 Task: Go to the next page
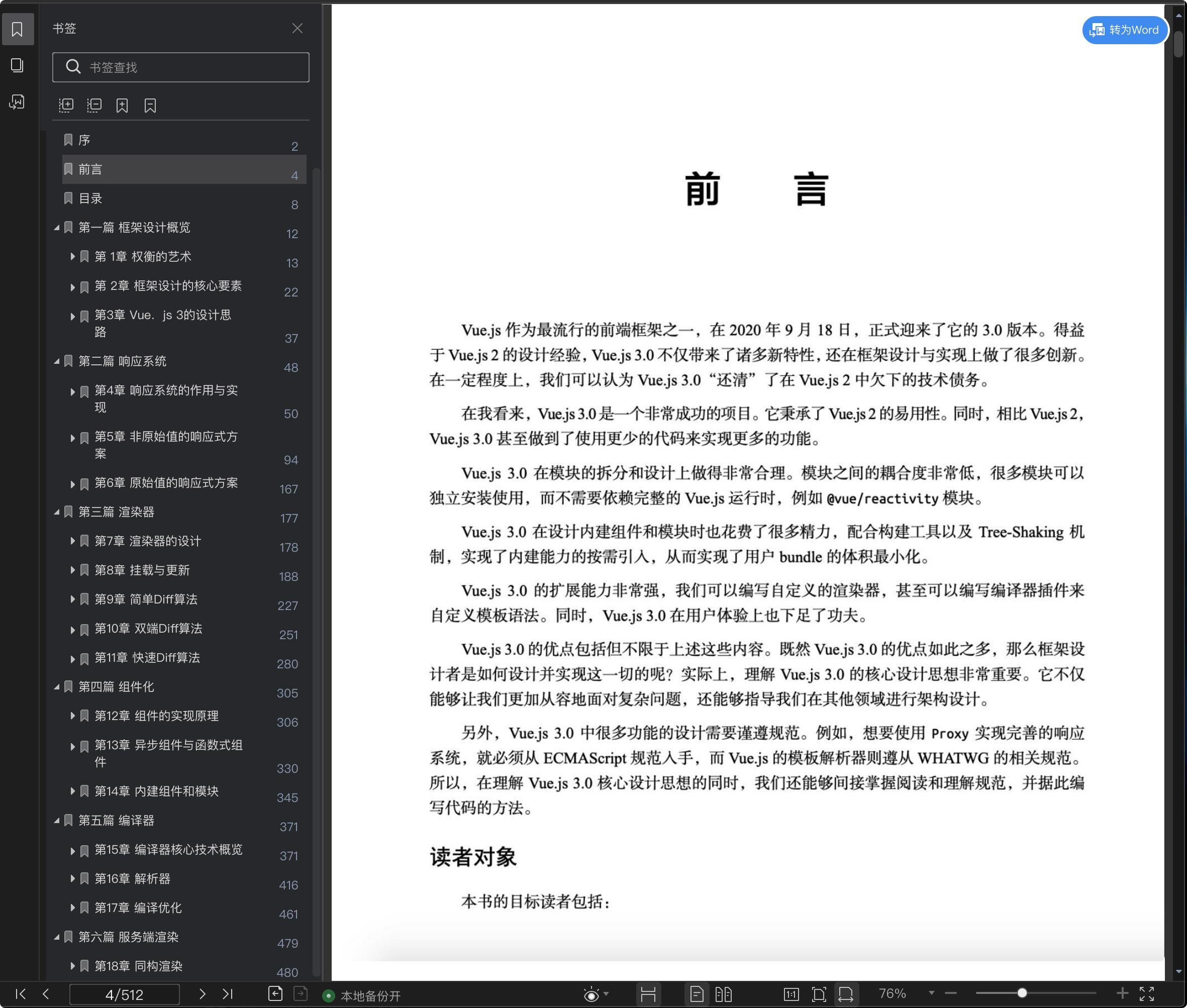pos(202,994)
